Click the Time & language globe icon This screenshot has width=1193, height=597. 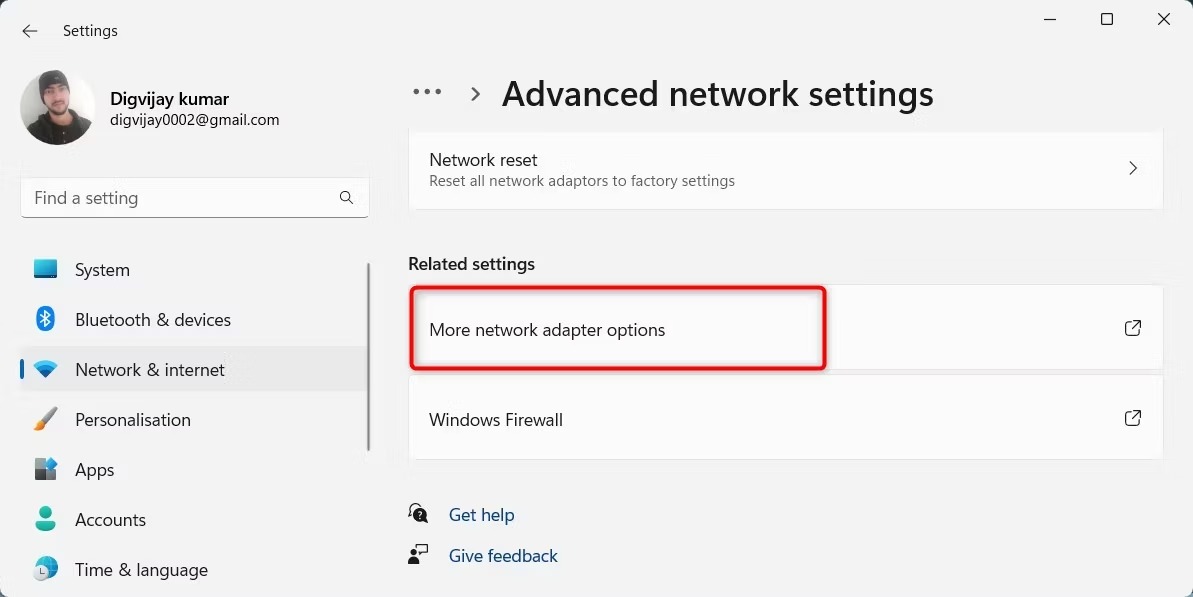(x=46, y=569)
